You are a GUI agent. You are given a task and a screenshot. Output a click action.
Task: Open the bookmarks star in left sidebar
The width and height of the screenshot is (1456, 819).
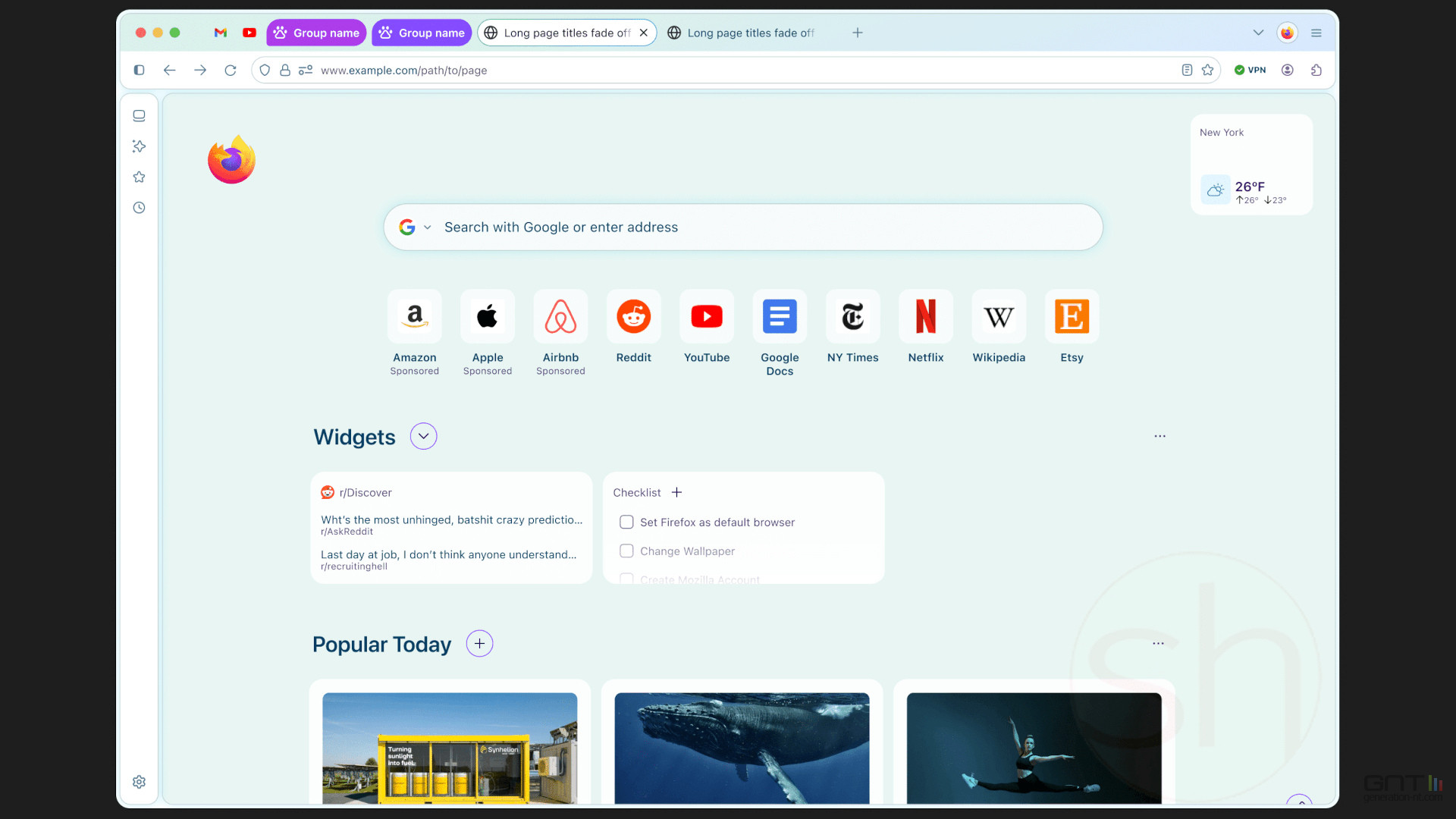[x=139, y=177]
